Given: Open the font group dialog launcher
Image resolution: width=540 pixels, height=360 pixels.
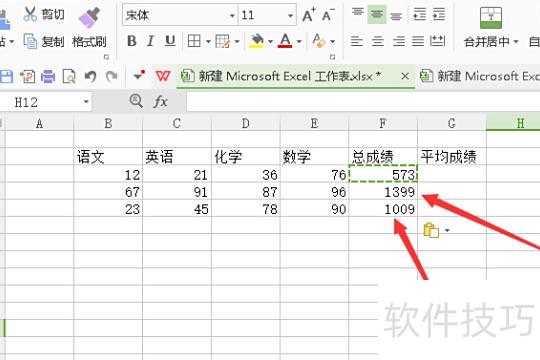Looking at the screenshot, I should point(332,57).
